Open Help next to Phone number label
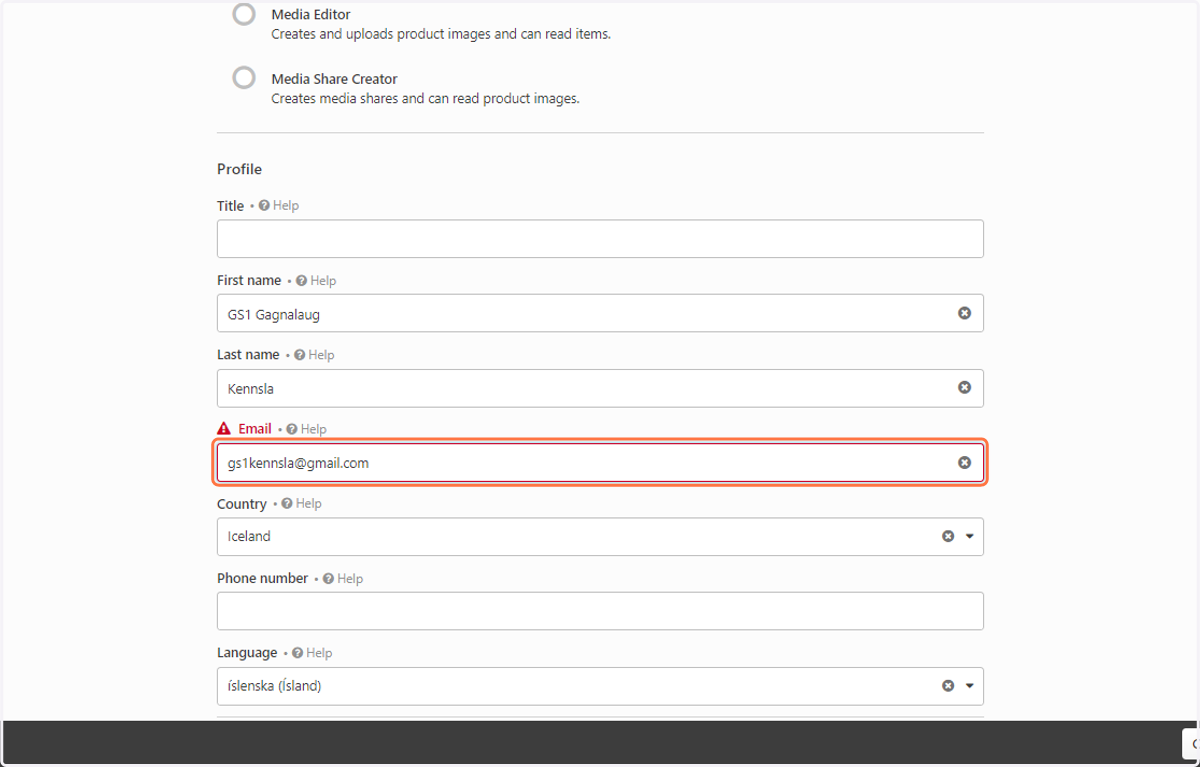1200x767 pixels. pyautogui.click(x=343, y=578)
